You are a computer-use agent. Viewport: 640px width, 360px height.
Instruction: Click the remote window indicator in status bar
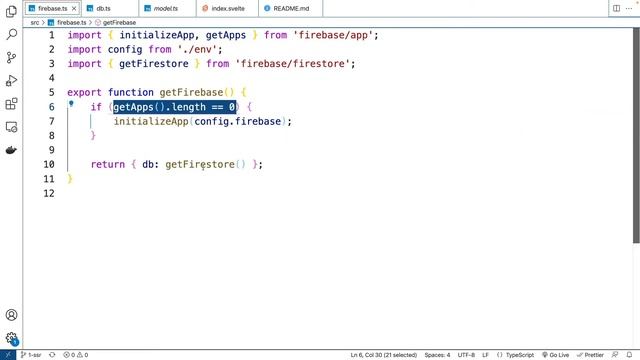click(x=8, y=355)
